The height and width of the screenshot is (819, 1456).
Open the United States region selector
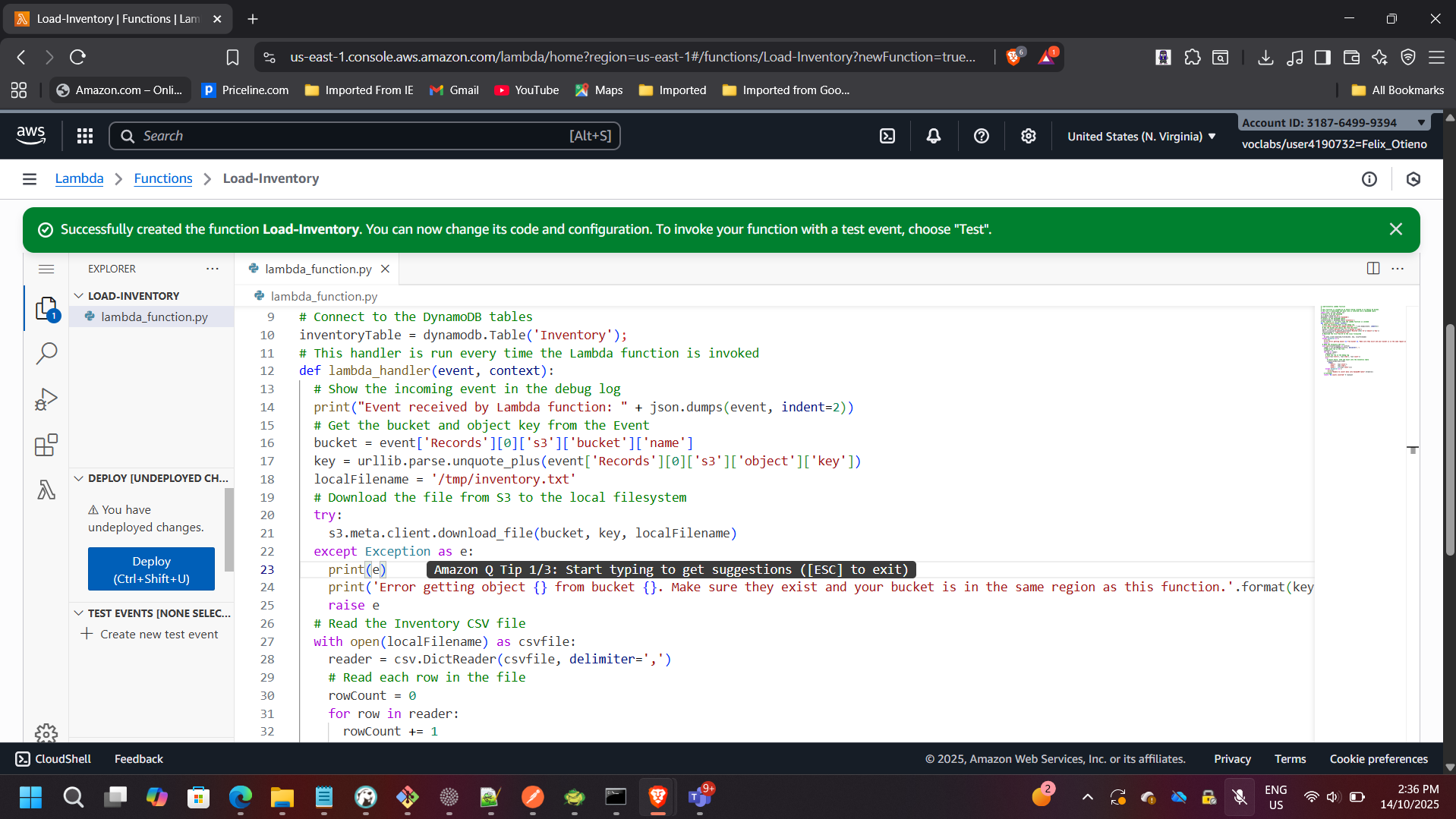(1139, 136)
